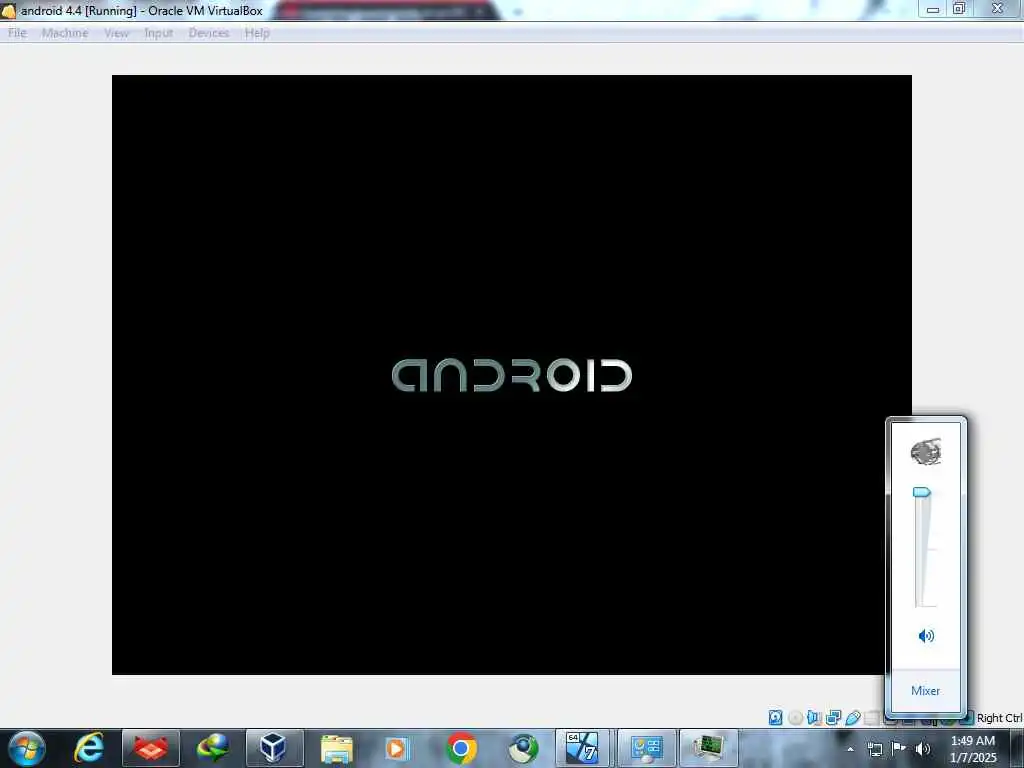Restore down the VirtualBox window

tap(959, 9)
